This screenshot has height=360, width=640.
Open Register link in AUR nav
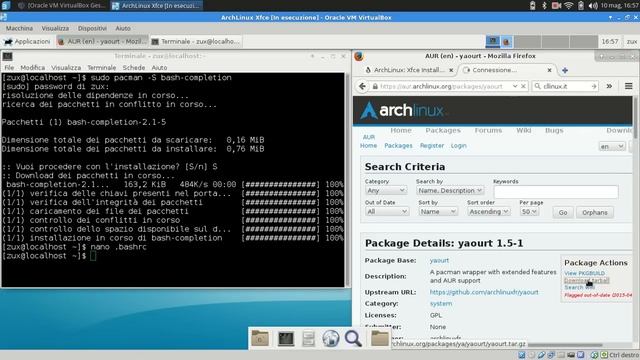tap(432, 146)
